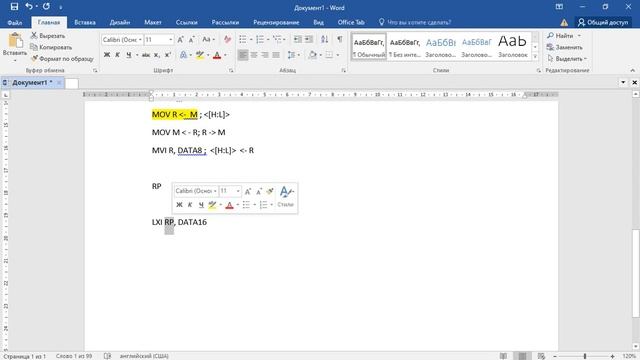The width and height of the screenshot is (640, 360).
Task: Open the font size dropdown in the mini toolbar
Action: click(x=238, y=191)
